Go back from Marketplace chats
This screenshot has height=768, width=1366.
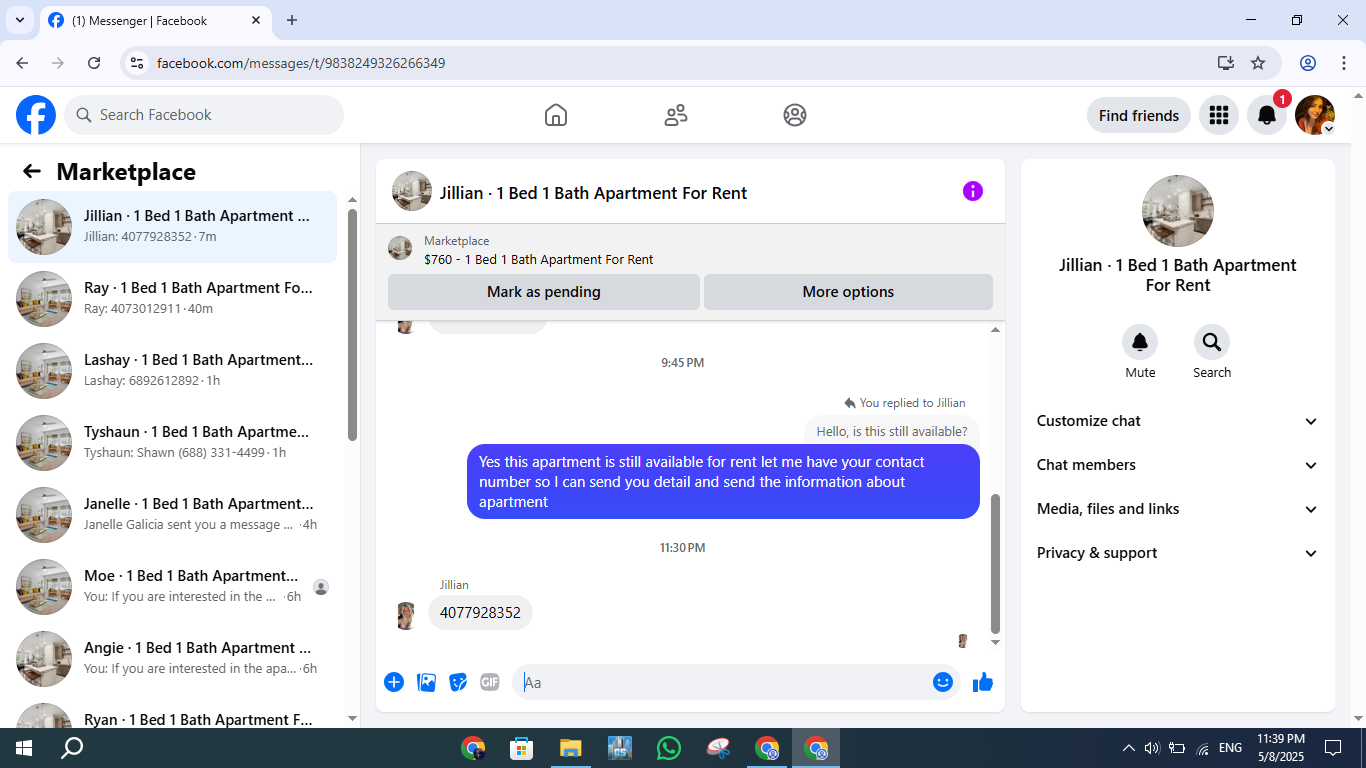point(32,171)
